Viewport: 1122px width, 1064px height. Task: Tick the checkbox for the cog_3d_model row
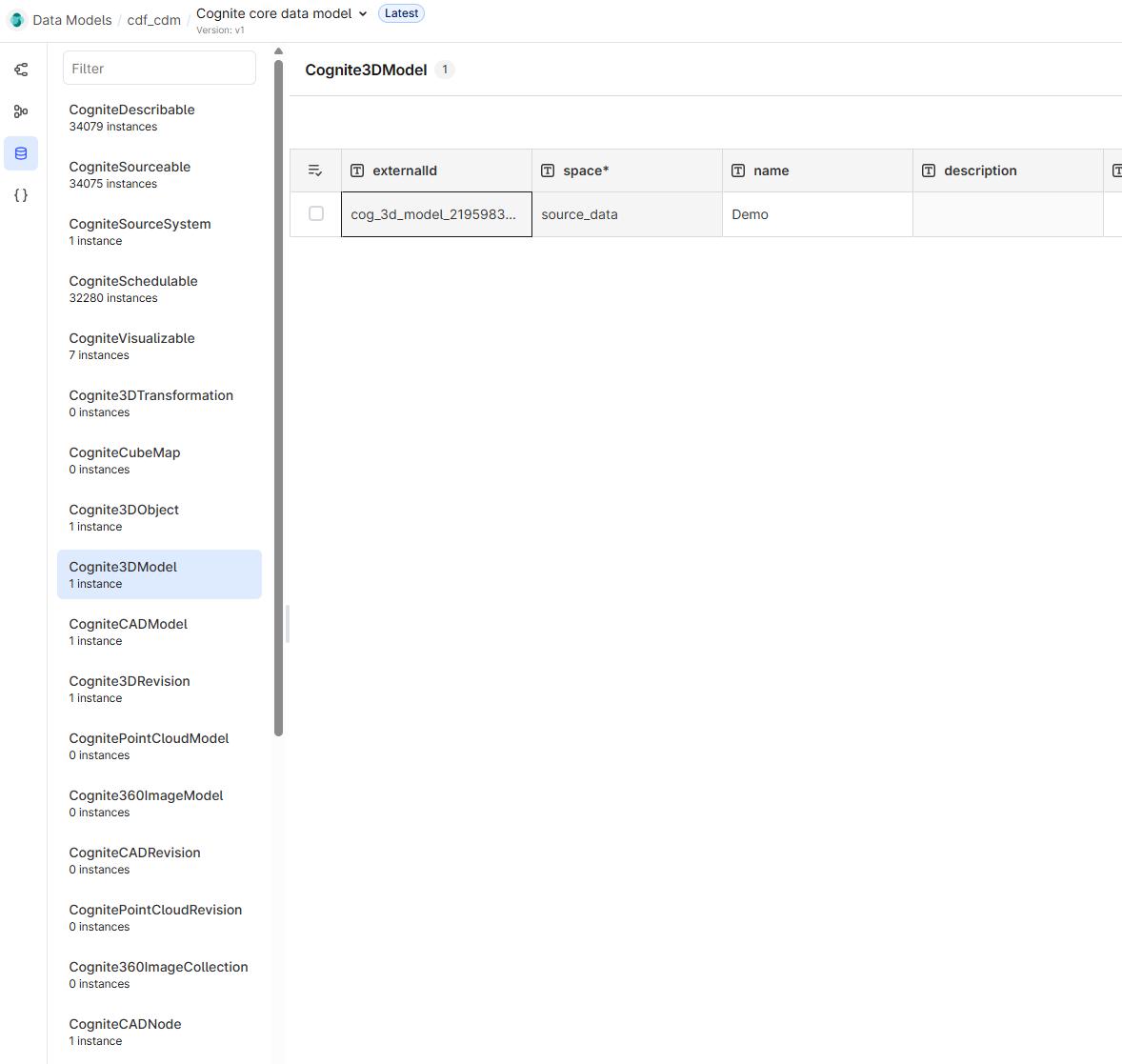click(x=315, y=213)
